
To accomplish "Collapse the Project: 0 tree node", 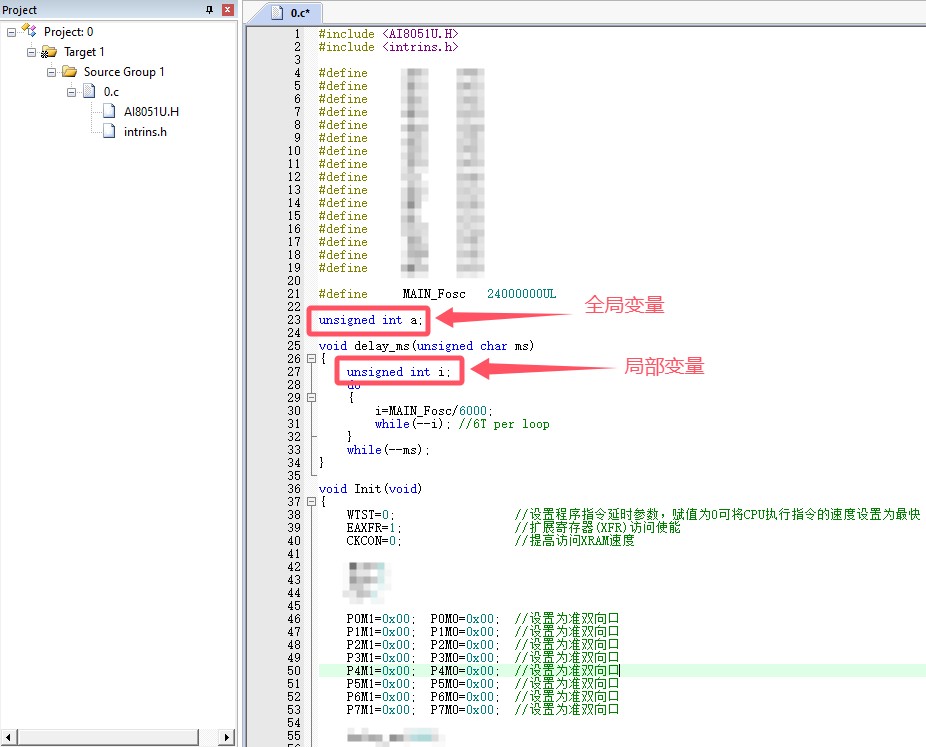I will [x=11, y=32].
